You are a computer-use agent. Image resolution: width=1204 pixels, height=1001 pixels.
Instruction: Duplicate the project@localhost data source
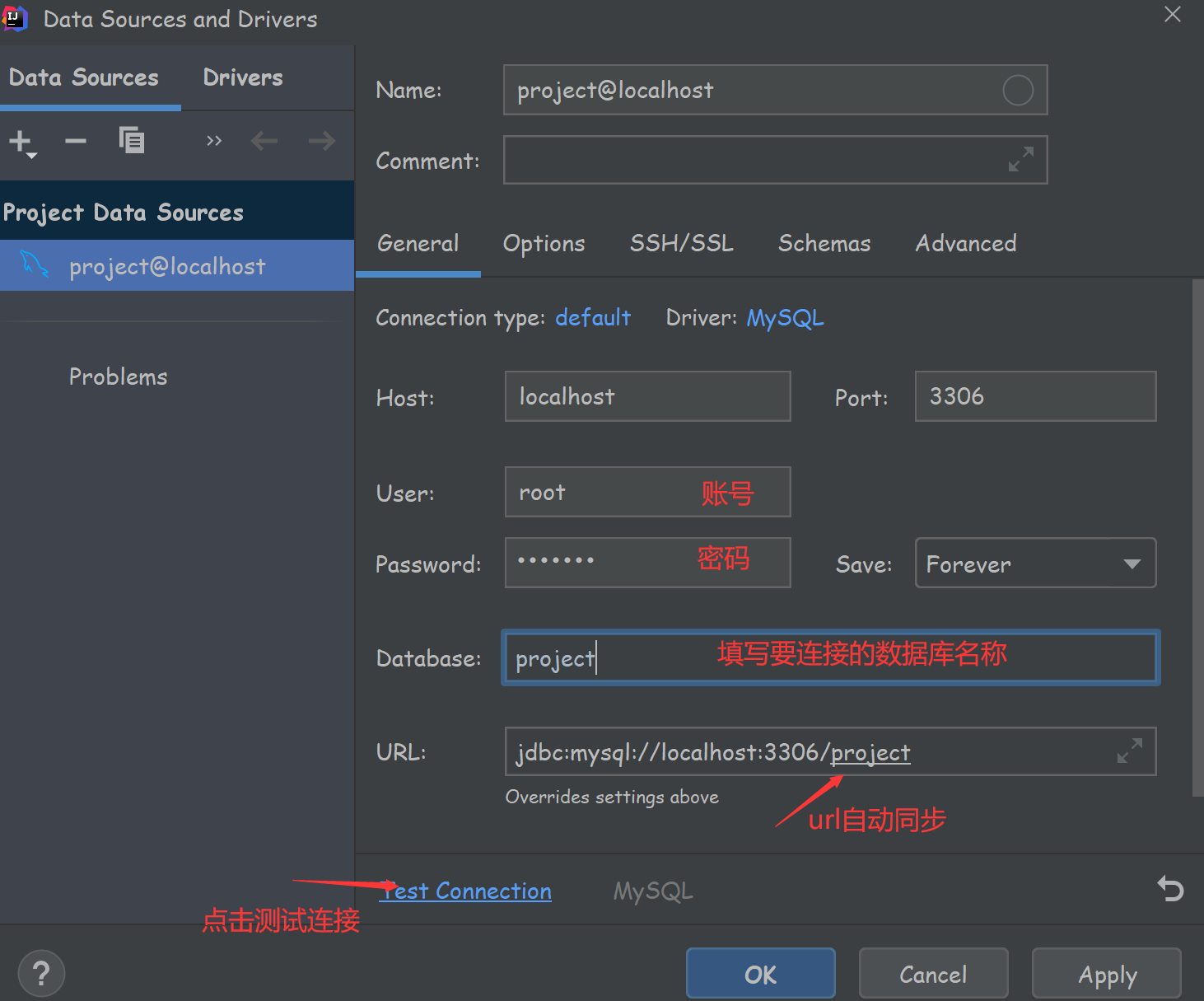(132, 140)
